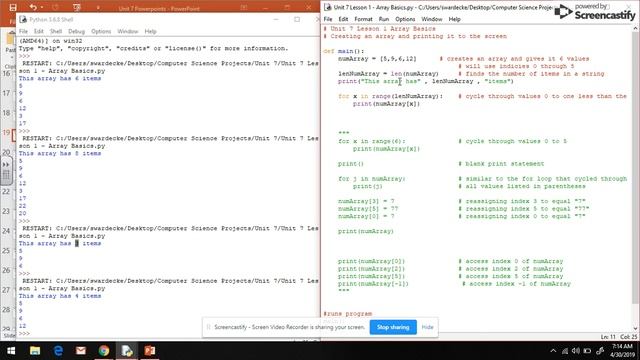This screenshot has width=640, height=360.
Task: Open Help menu in editor window
Action: click(454, 19)
